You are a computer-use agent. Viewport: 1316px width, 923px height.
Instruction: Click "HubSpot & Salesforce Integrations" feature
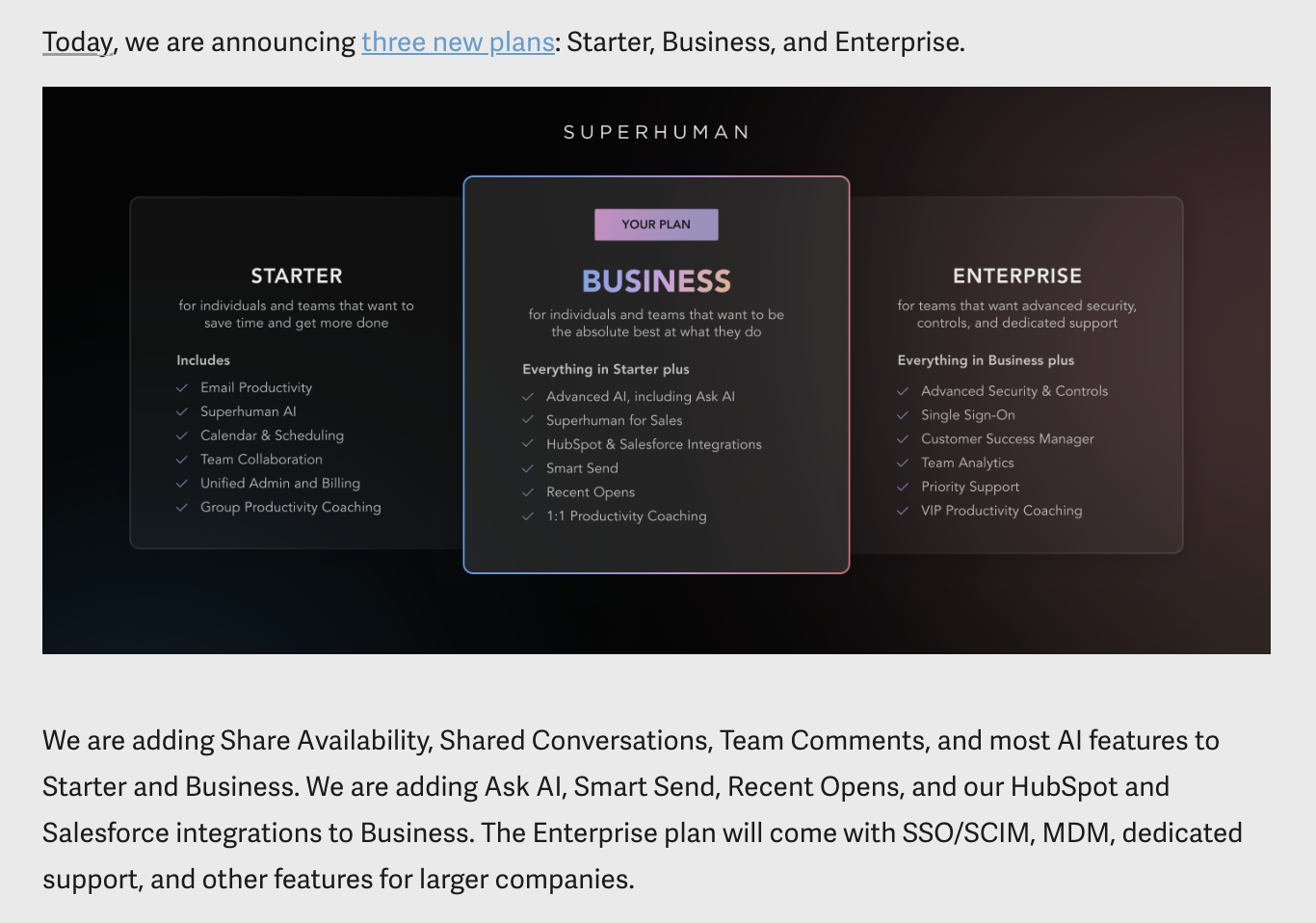653,444
